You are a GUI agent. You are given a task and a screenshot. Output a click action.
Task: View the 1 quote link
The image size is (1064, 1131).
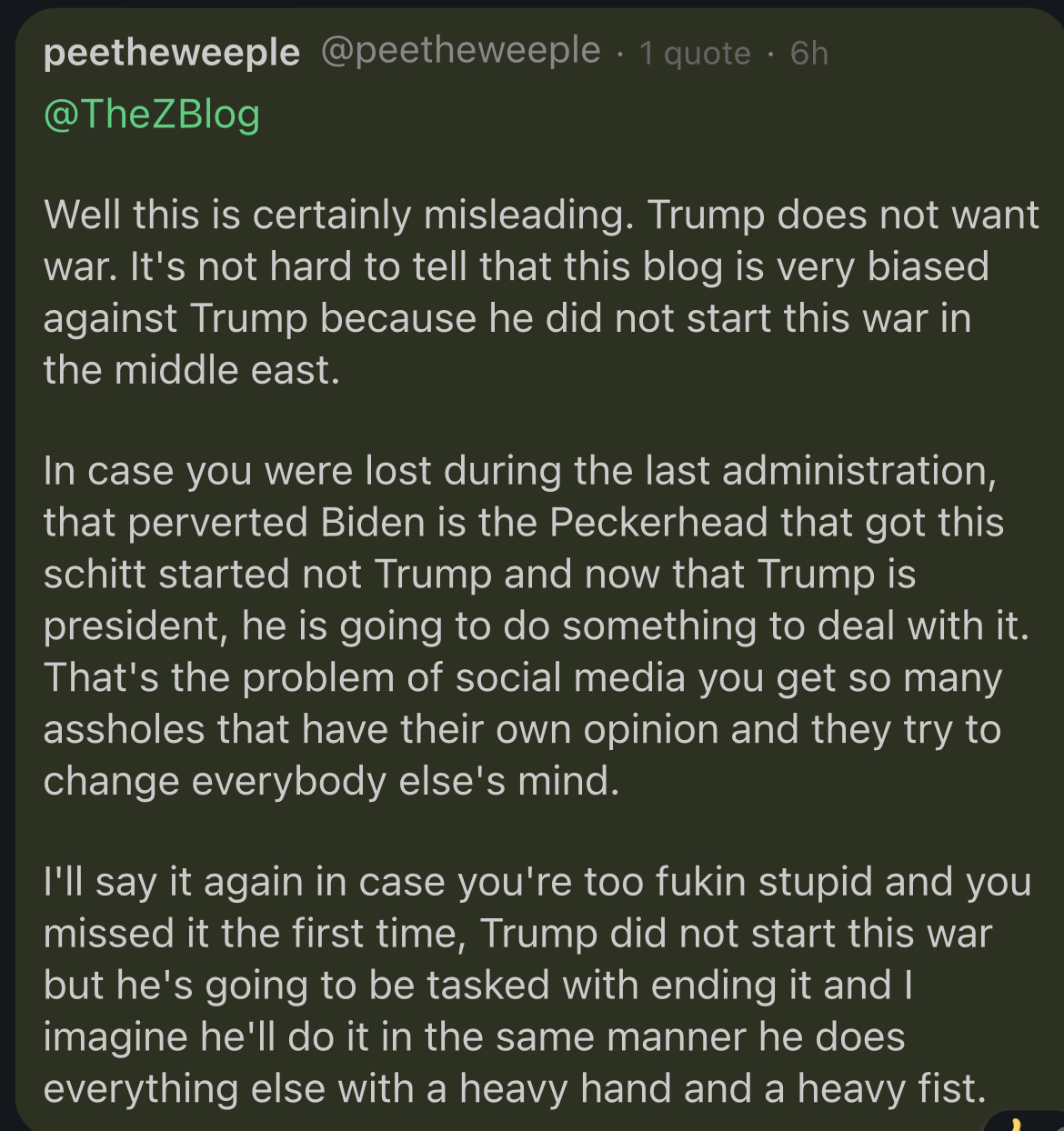695,54
